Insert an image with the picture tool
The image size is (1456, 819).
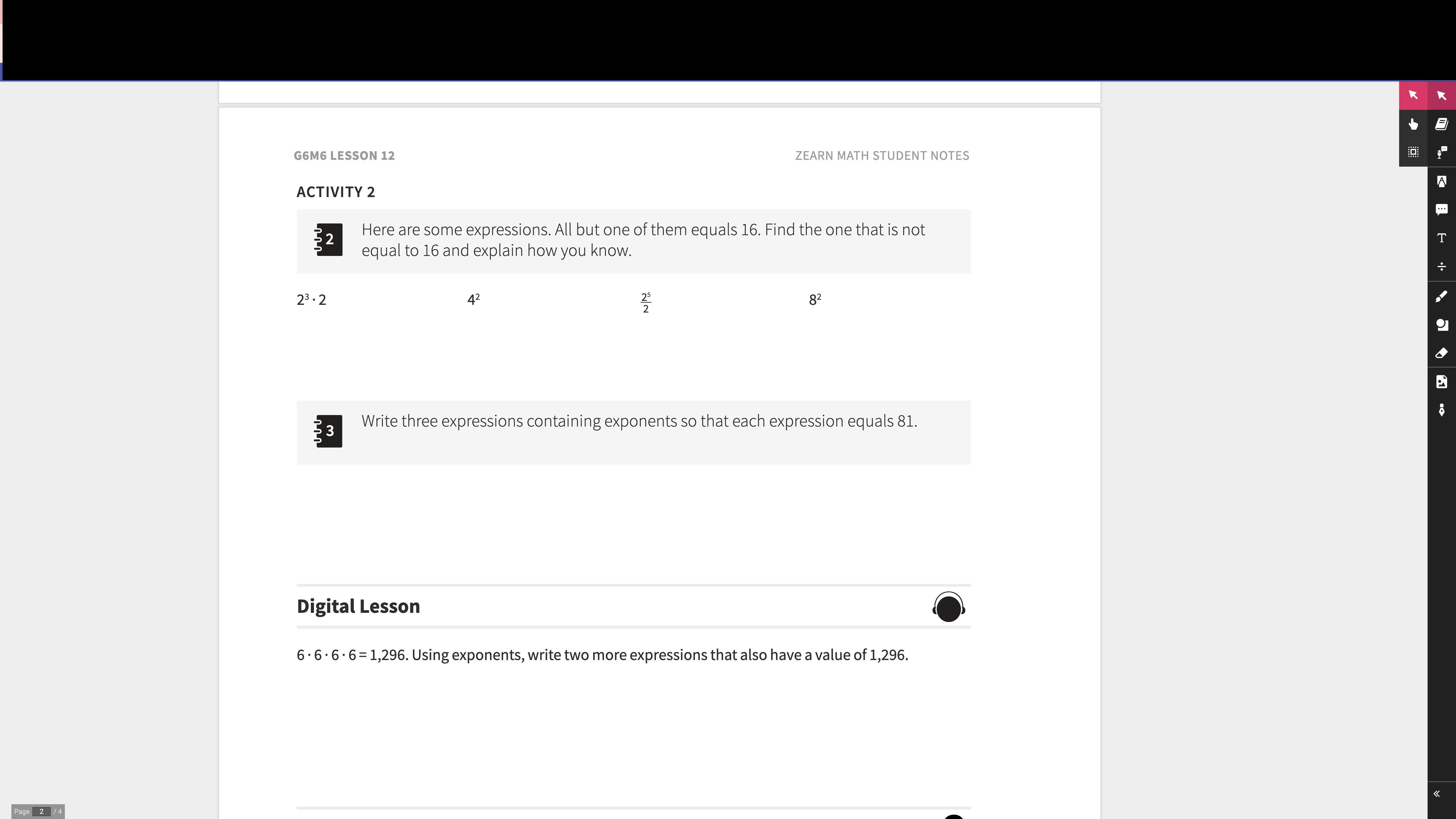1442,382
